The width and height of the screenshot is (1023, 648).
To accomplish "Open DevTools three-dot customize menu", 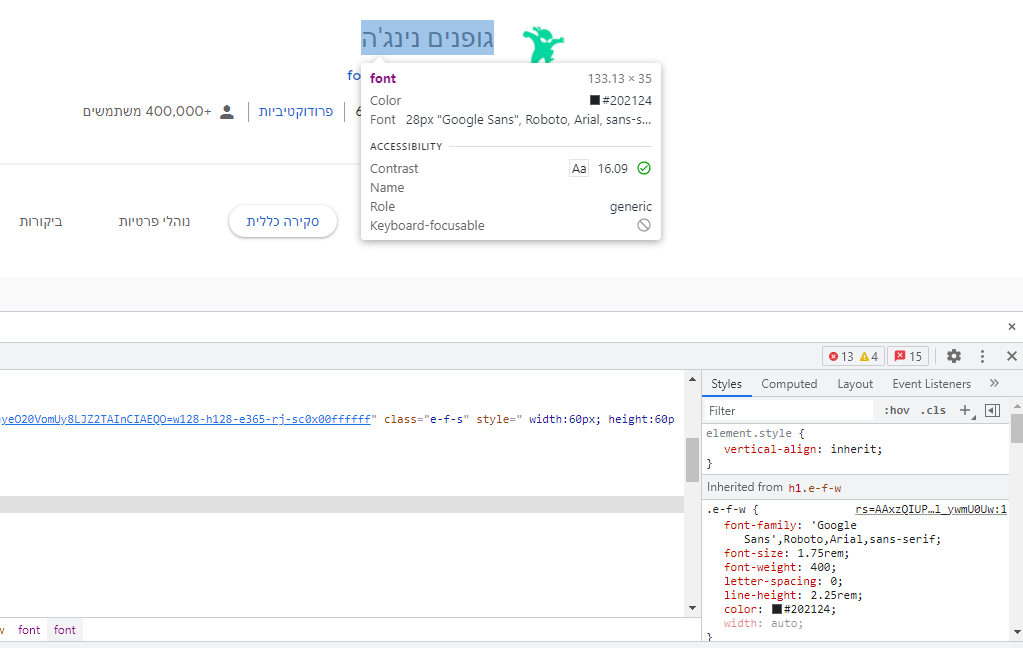I will (x=982, y=356).
